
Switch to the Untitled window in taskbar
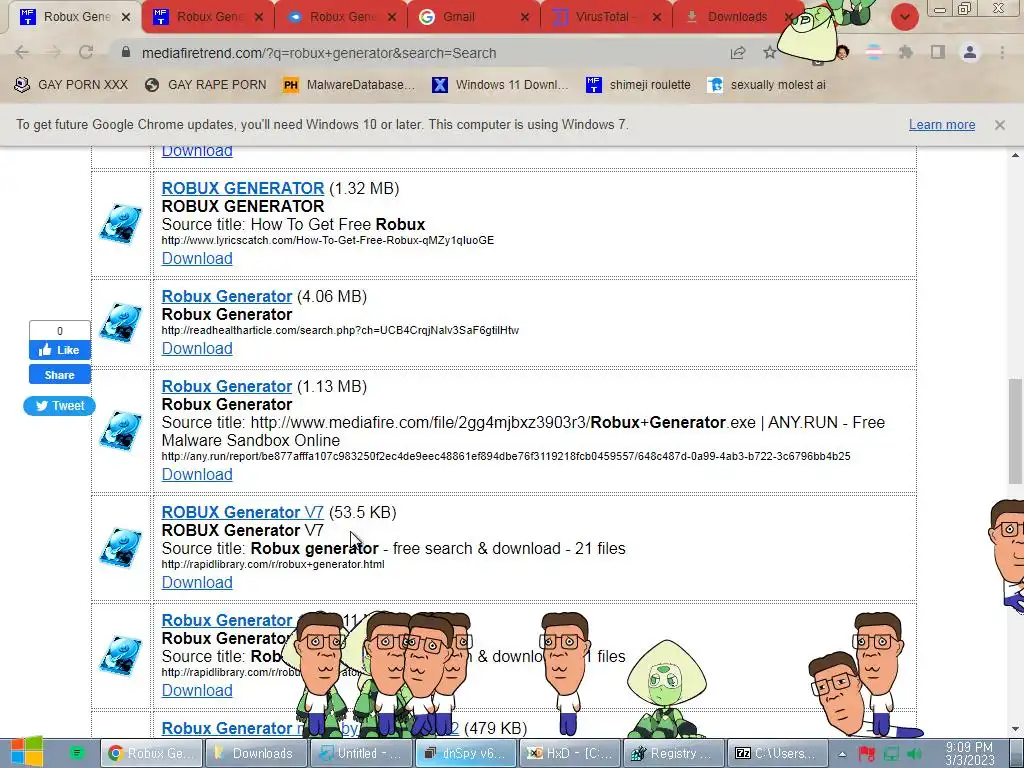coord(360,753)
